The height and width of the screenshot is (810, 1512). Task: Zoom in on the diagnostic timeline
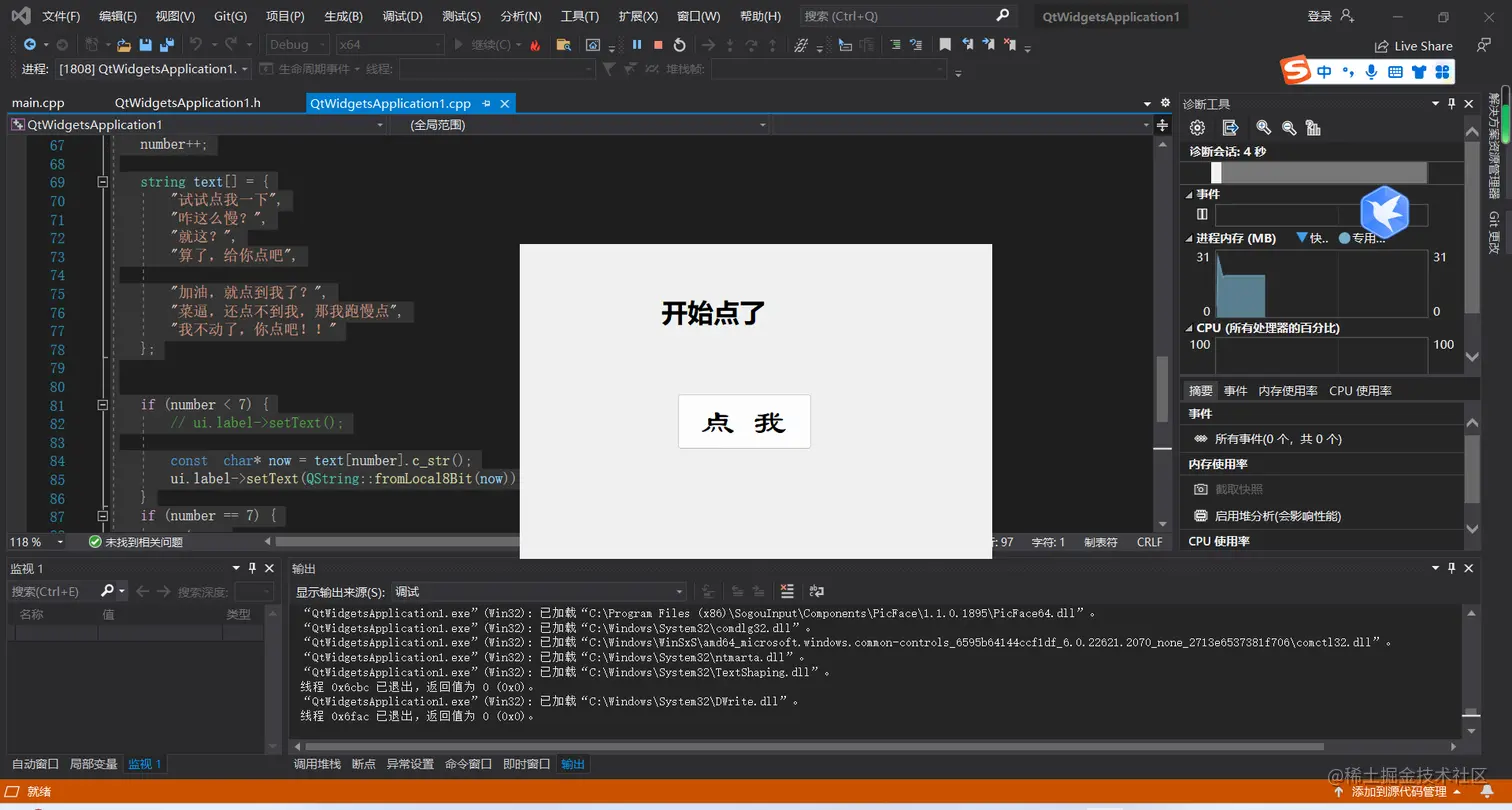click(x=1264, y=128)
